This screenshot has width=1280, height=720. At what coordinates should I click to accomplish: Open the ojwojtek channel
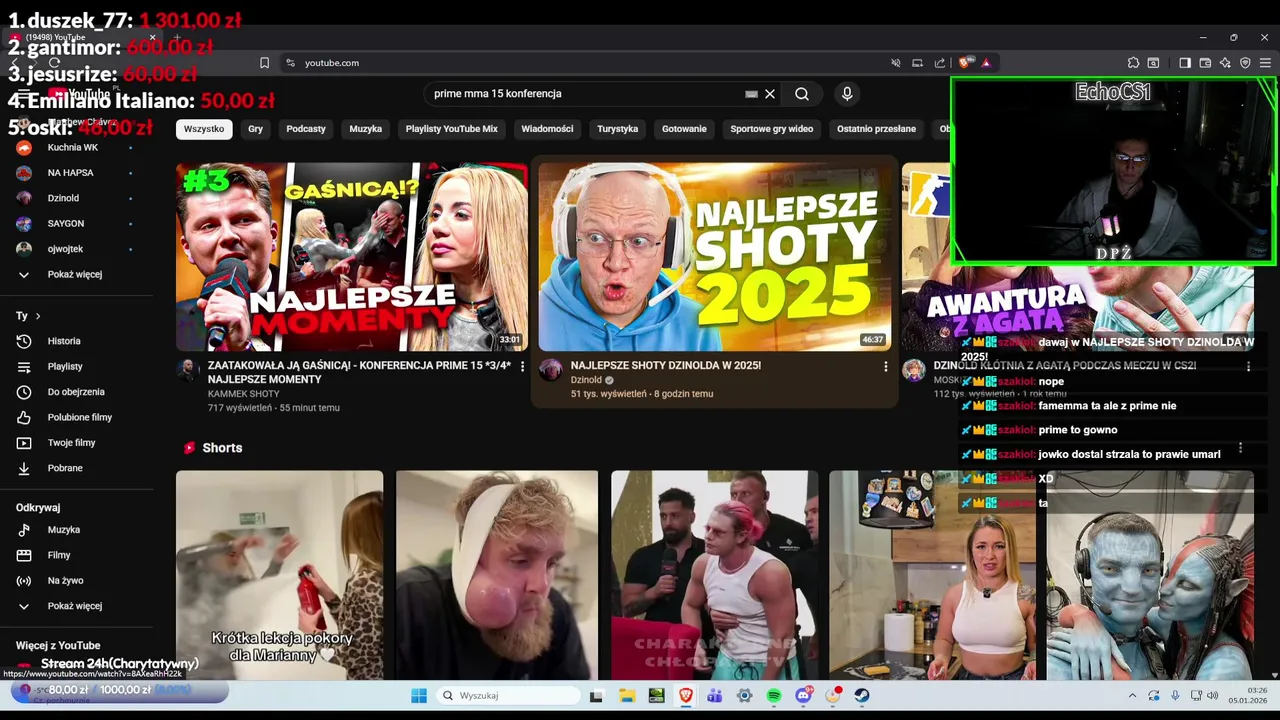[66, 249]
